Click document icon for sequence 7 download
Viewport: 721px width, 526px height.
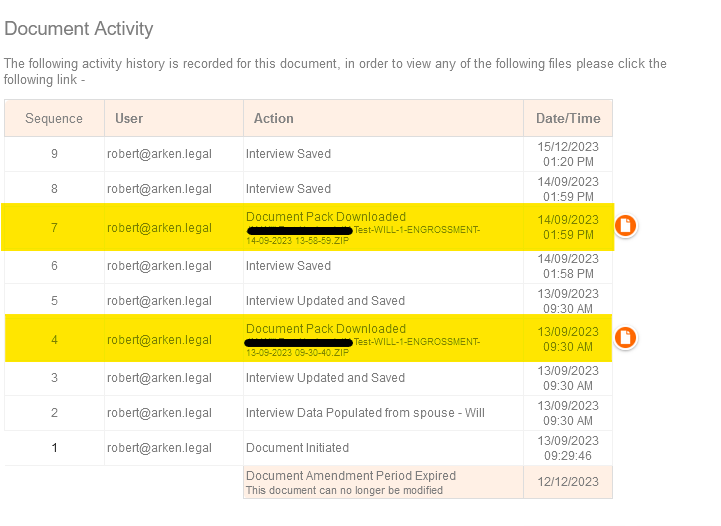pos(625,226)
